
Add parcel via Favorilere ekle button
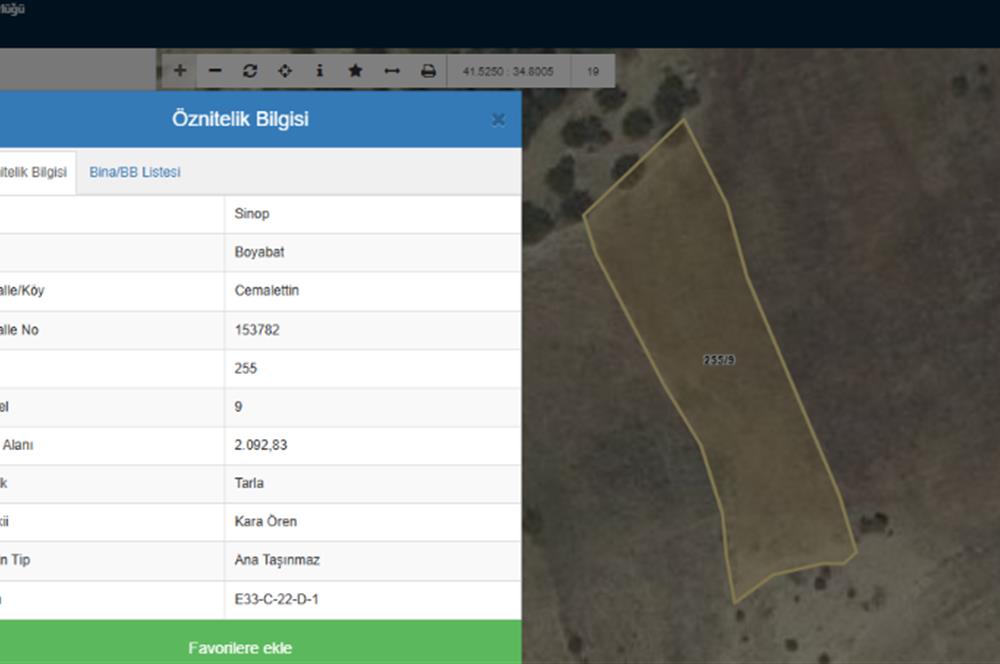coord(261,643)
